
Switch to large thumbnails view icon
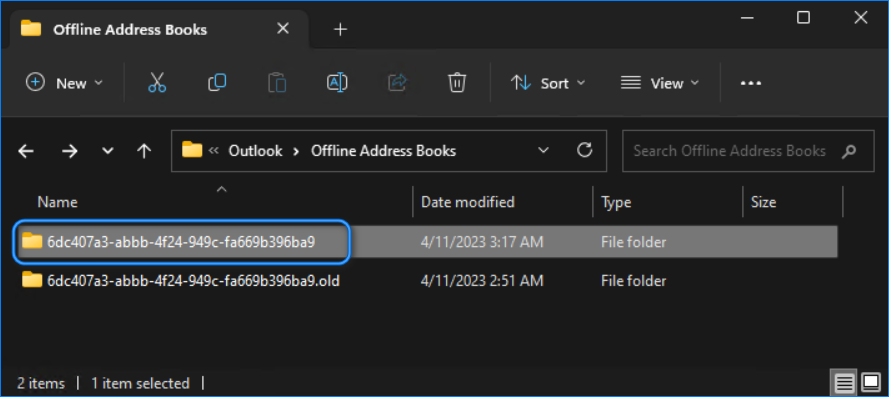coord(870,383)
